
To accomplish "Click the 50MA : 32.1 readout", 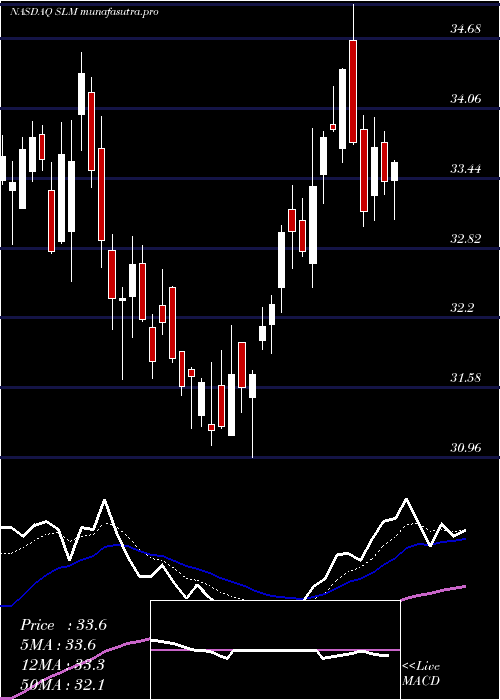I will (62, 684).
